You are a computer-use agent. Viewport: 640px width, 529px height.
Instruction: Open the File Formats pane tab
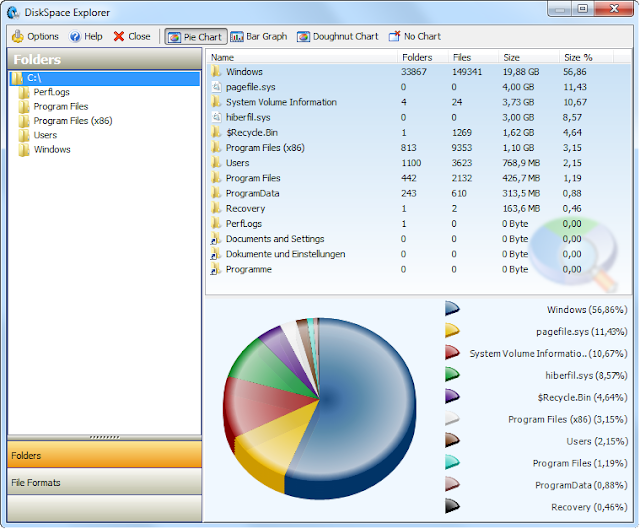104,482
